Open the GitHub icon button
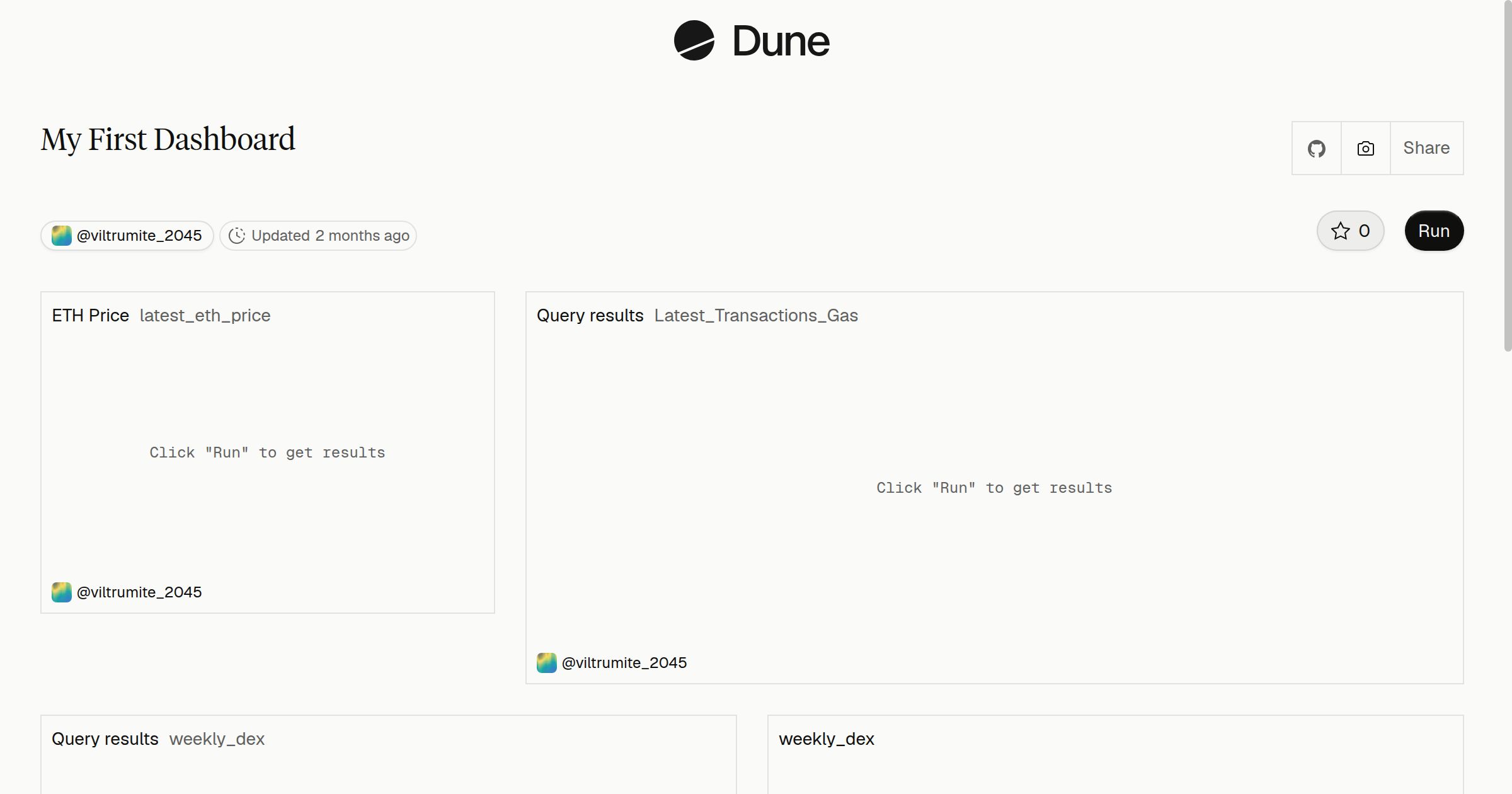 1317,148
